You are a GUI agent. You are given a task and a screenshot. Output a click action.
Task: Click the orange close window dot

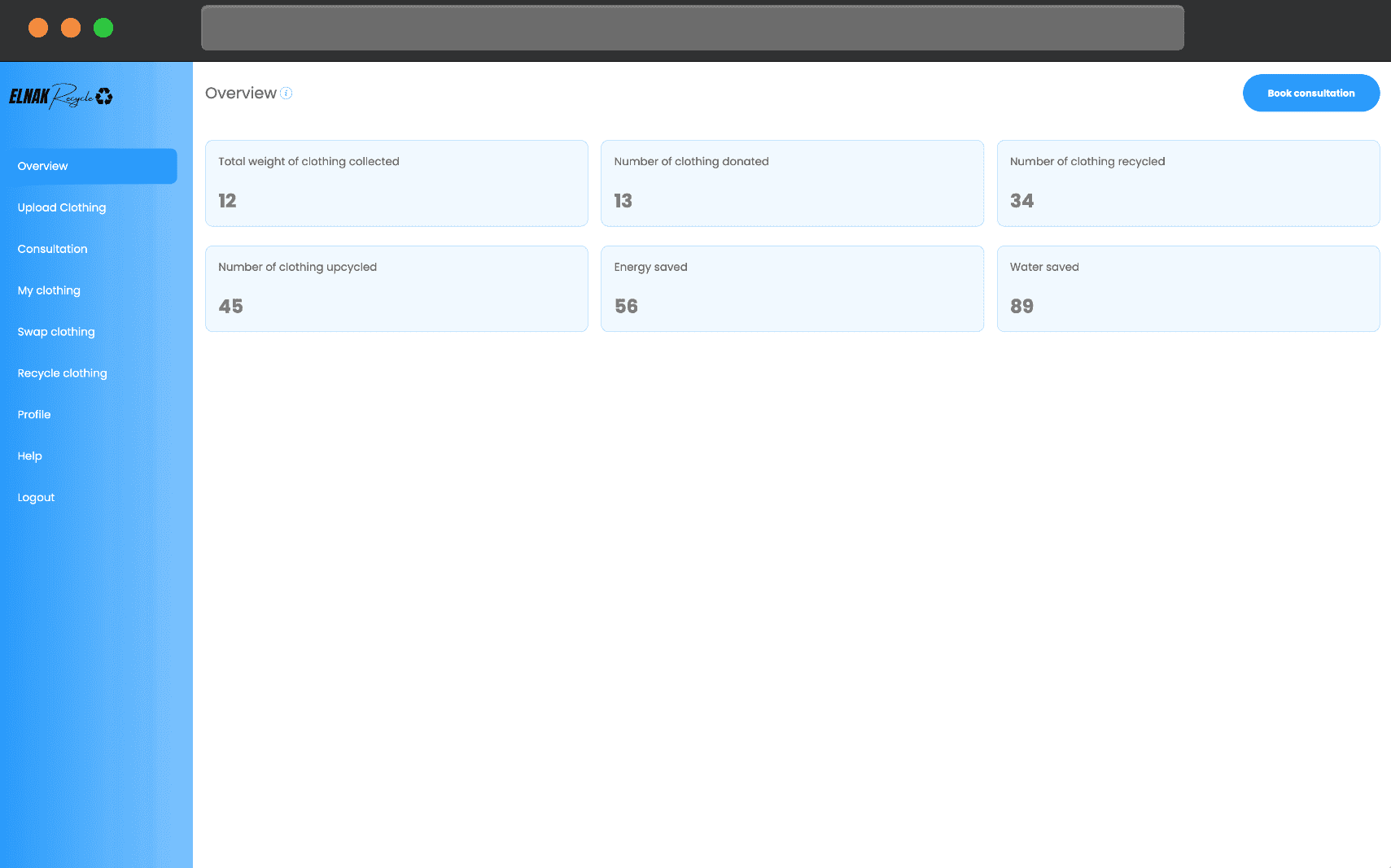tap(38, 28)
